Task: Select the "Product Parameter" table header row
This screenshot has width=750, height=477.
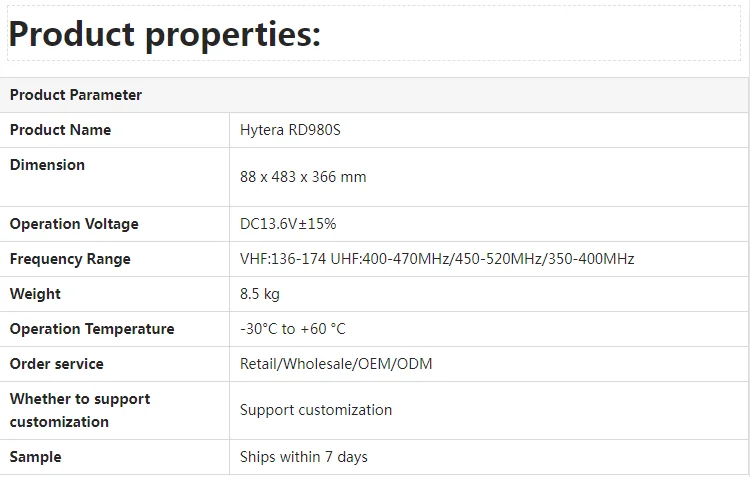Action: pos(76,95)
